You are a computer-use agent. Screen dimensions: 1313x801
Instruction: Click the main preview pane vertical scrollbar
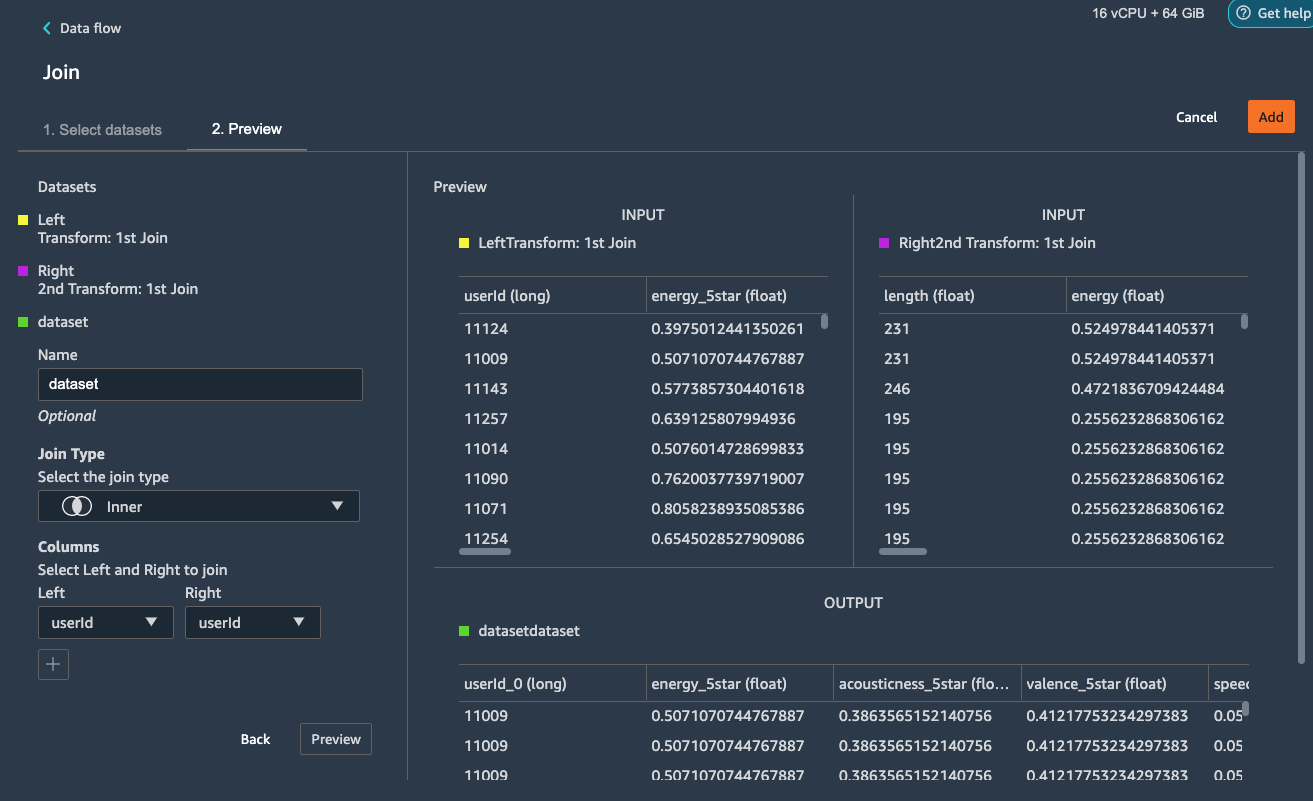[x=1301, y=407]
